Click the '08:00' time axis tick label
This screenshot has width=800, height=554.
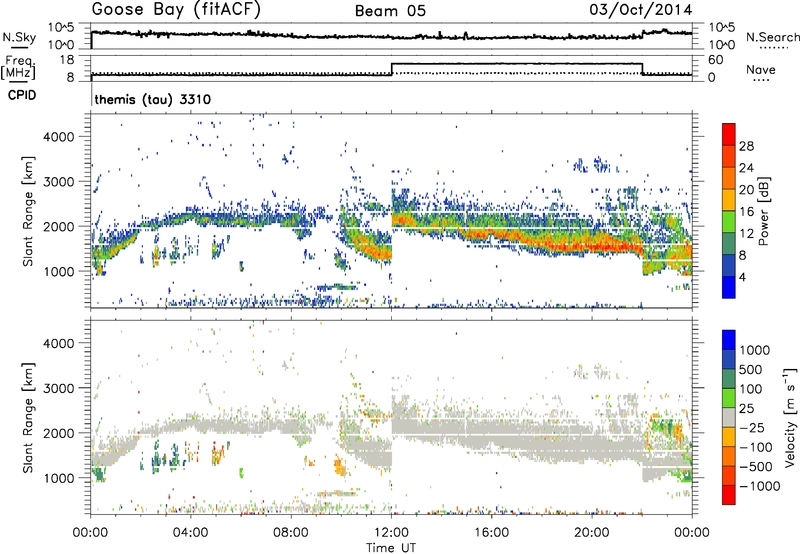click(291, 533)
